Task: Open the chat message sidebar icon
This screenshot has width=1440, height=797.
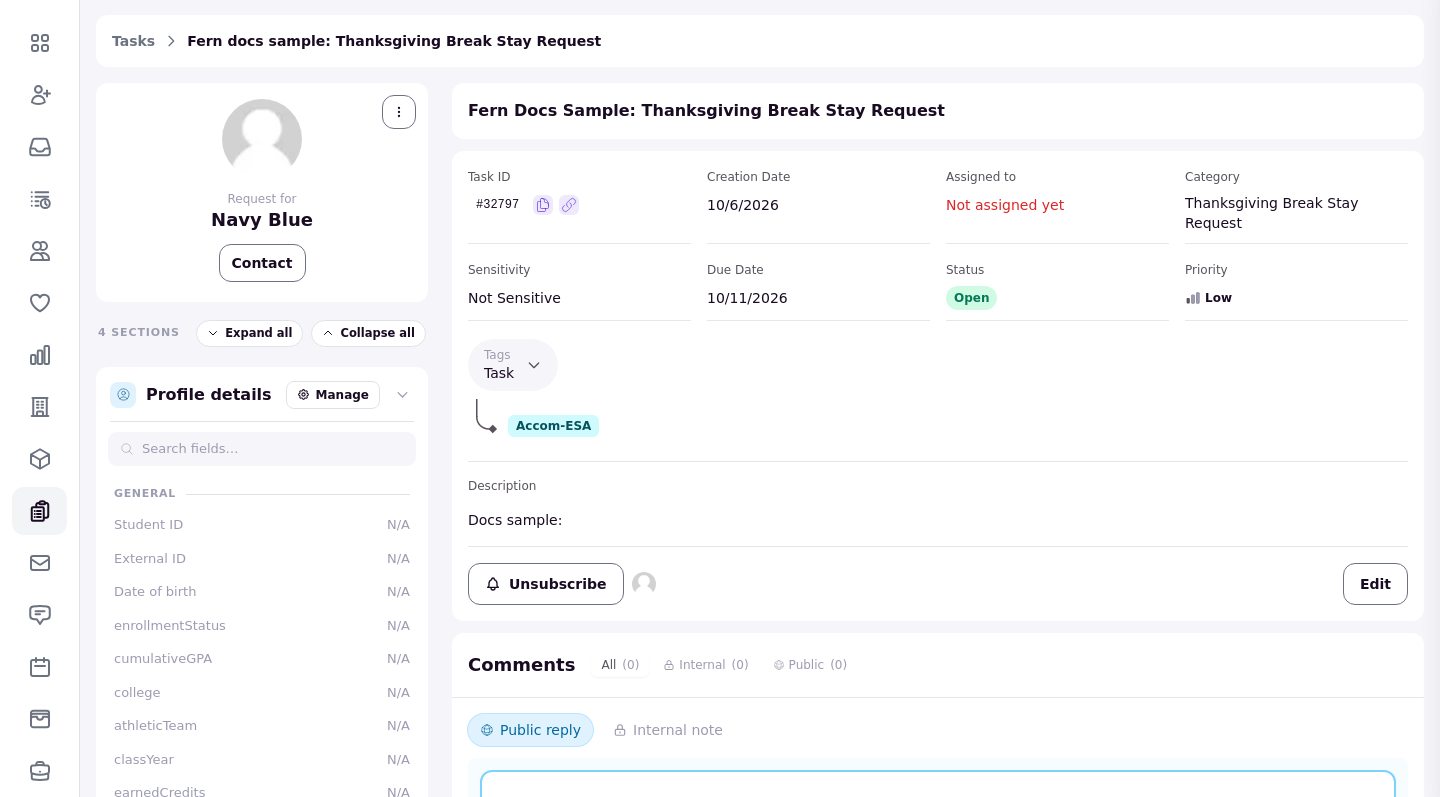Action: [x=40, y=615]
